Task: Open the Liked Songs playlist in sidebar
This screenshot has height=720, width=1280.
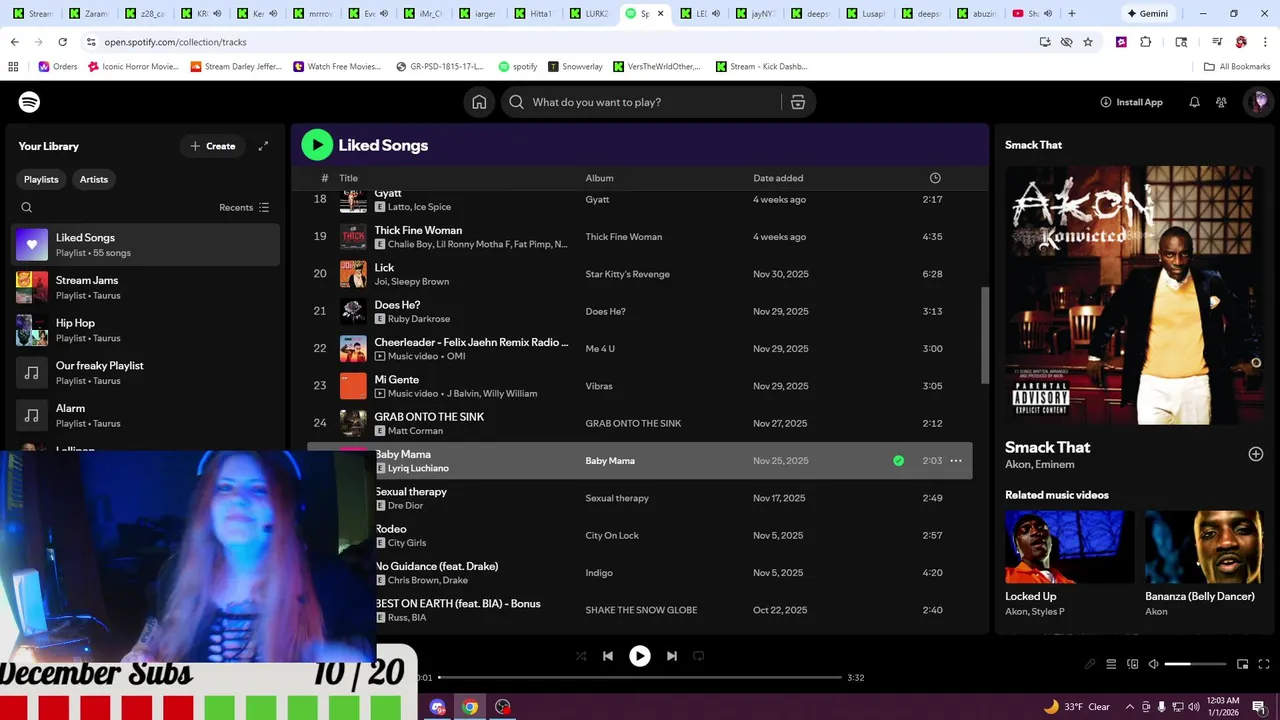Action: [145, 244]
